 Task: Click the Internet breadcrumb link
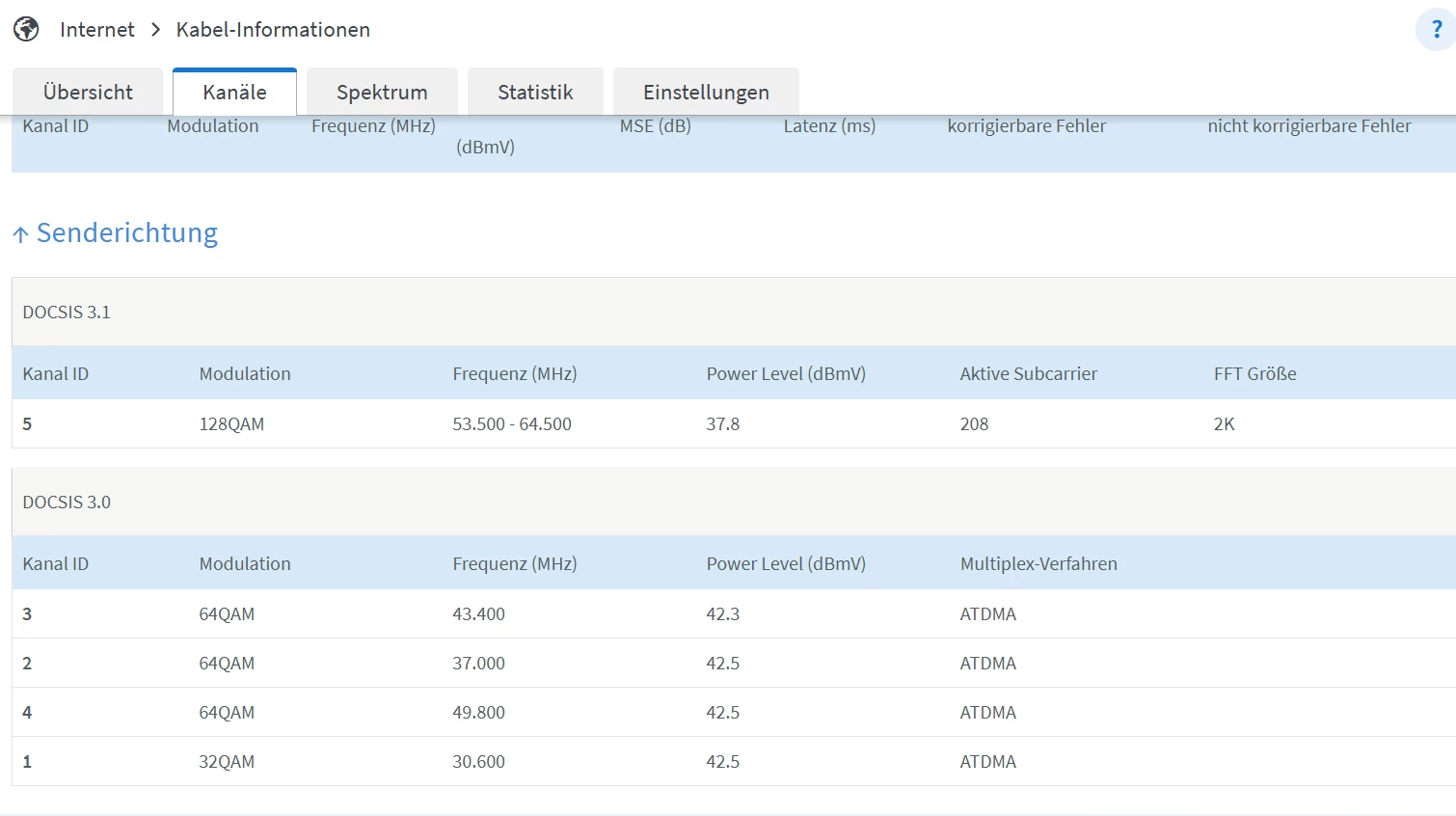(x=96, y=30)
